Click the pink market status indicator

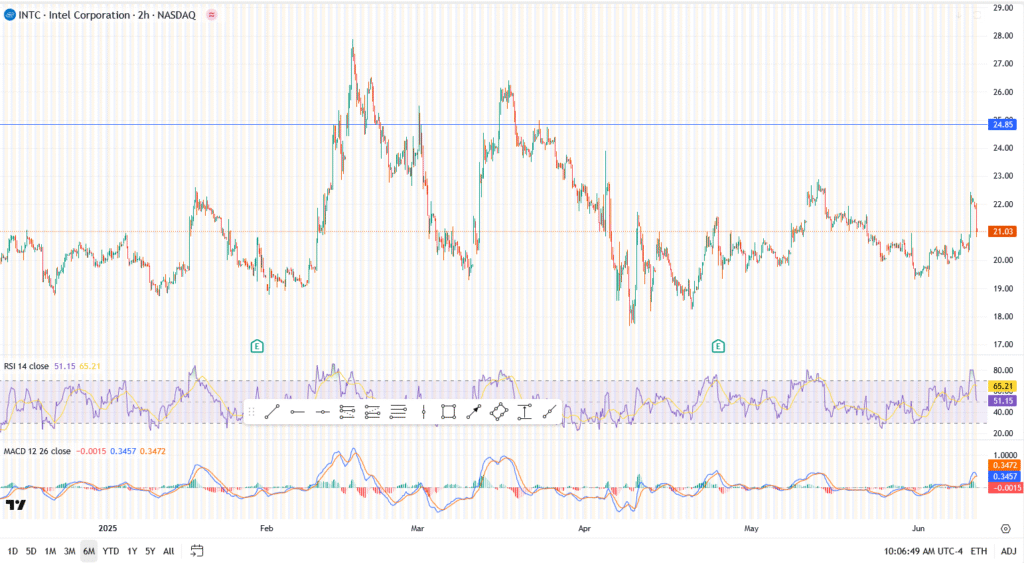click(211, 15)
